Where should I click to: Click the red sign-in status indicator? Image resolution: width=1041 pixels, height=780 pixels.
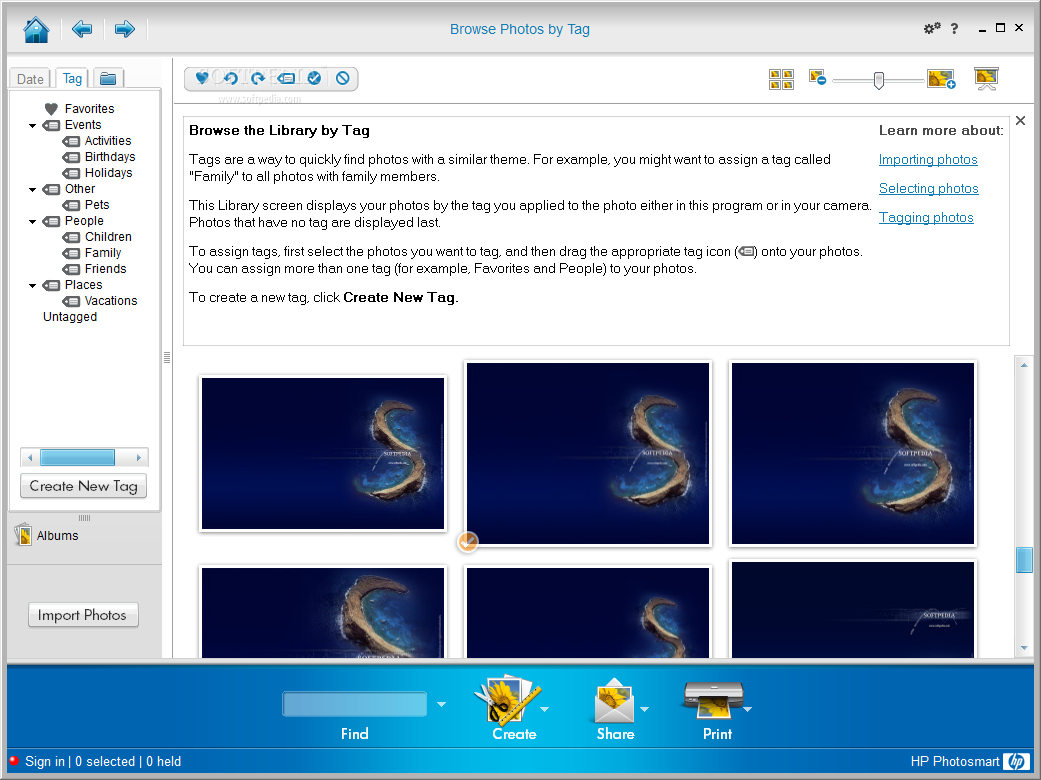coord(13,761)
